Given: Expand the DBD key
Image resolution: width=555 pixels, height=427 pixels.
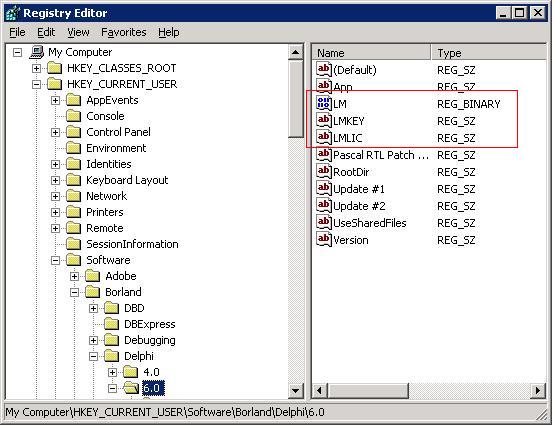Looking at the screenshot, I should [93, 308].
